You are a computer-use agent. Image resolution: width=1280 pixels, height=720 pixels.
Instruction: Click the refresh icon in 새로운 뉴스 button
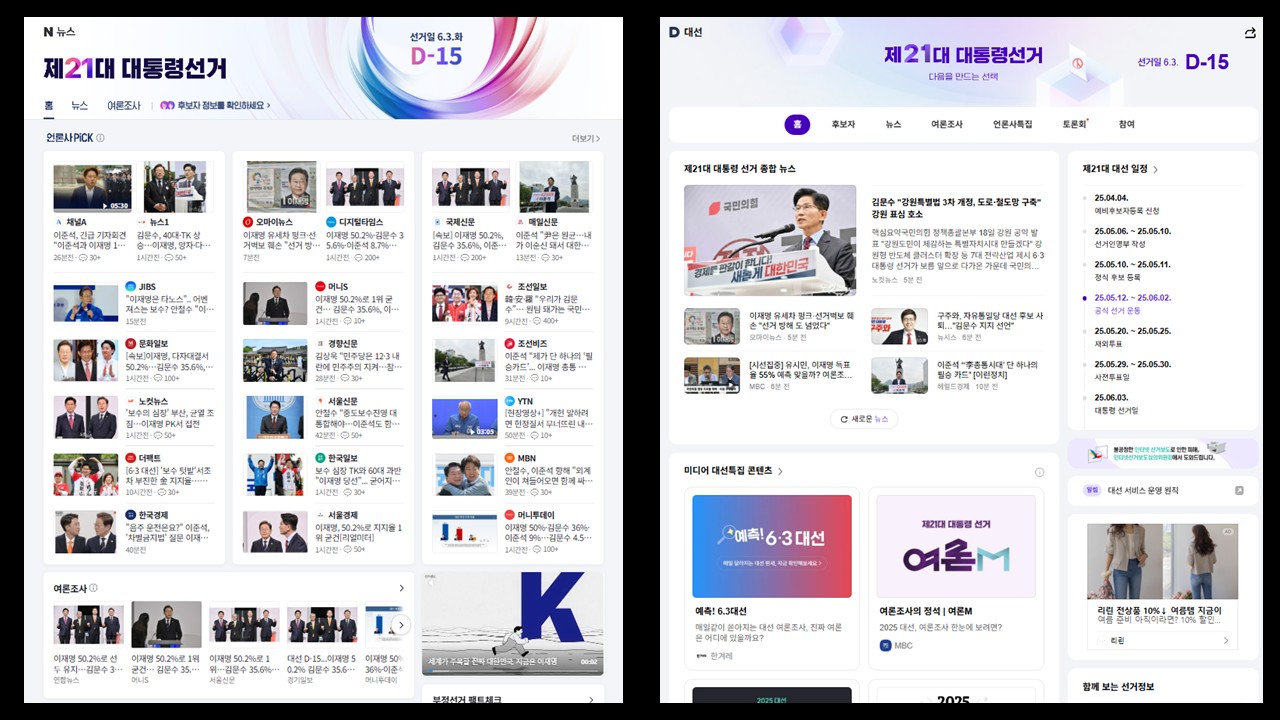click(x=845, y=419)
